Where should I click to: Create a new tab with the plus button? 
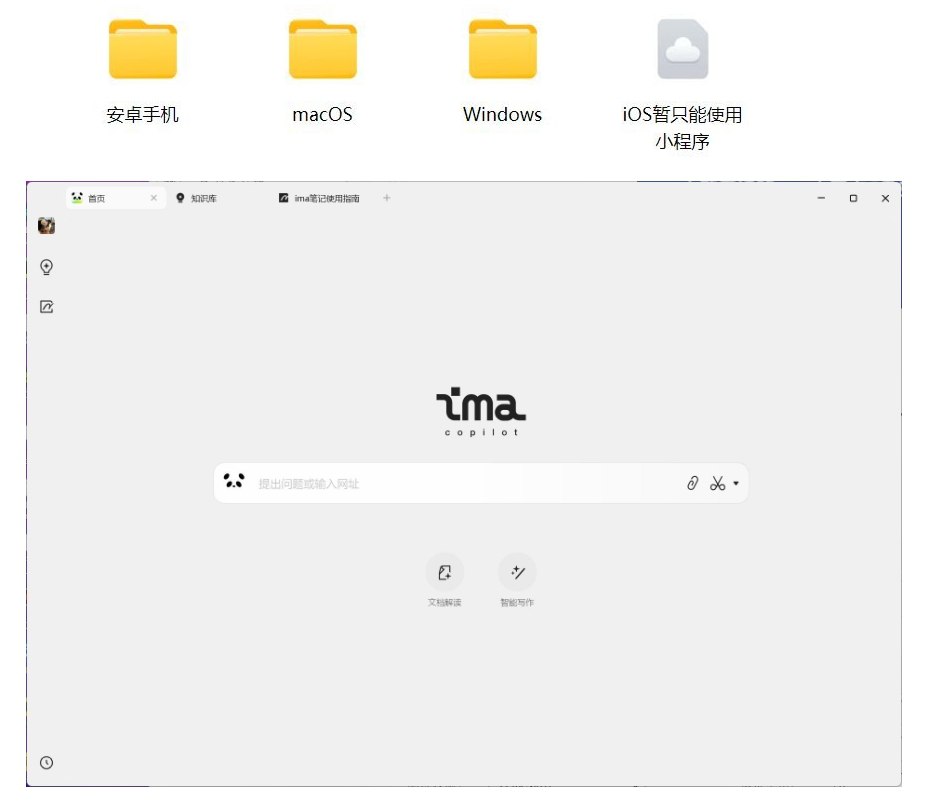[x=386, y=198]
